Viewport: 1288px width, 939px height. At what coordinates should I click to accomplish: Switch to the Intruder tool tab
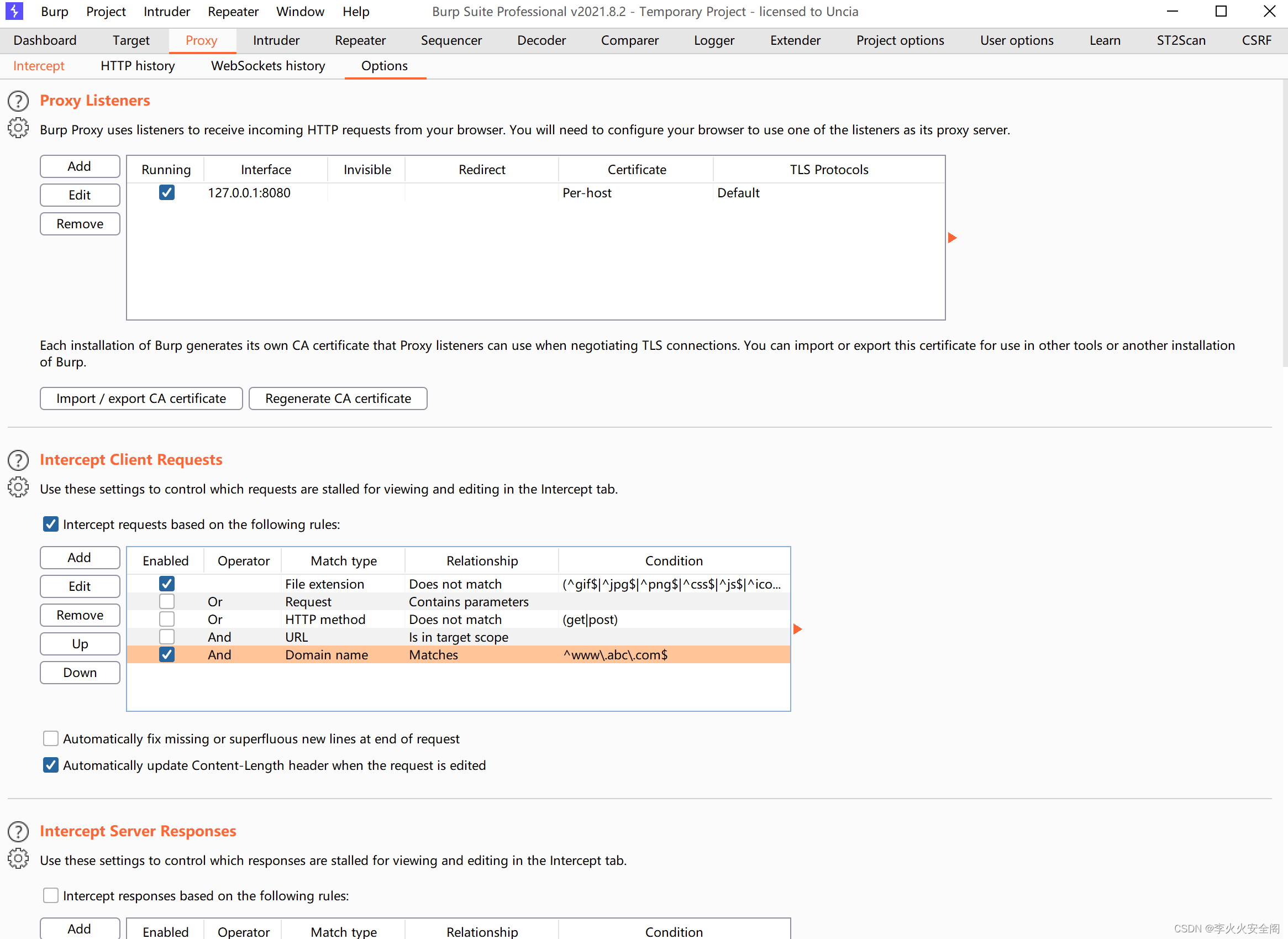tap(276, 40)
